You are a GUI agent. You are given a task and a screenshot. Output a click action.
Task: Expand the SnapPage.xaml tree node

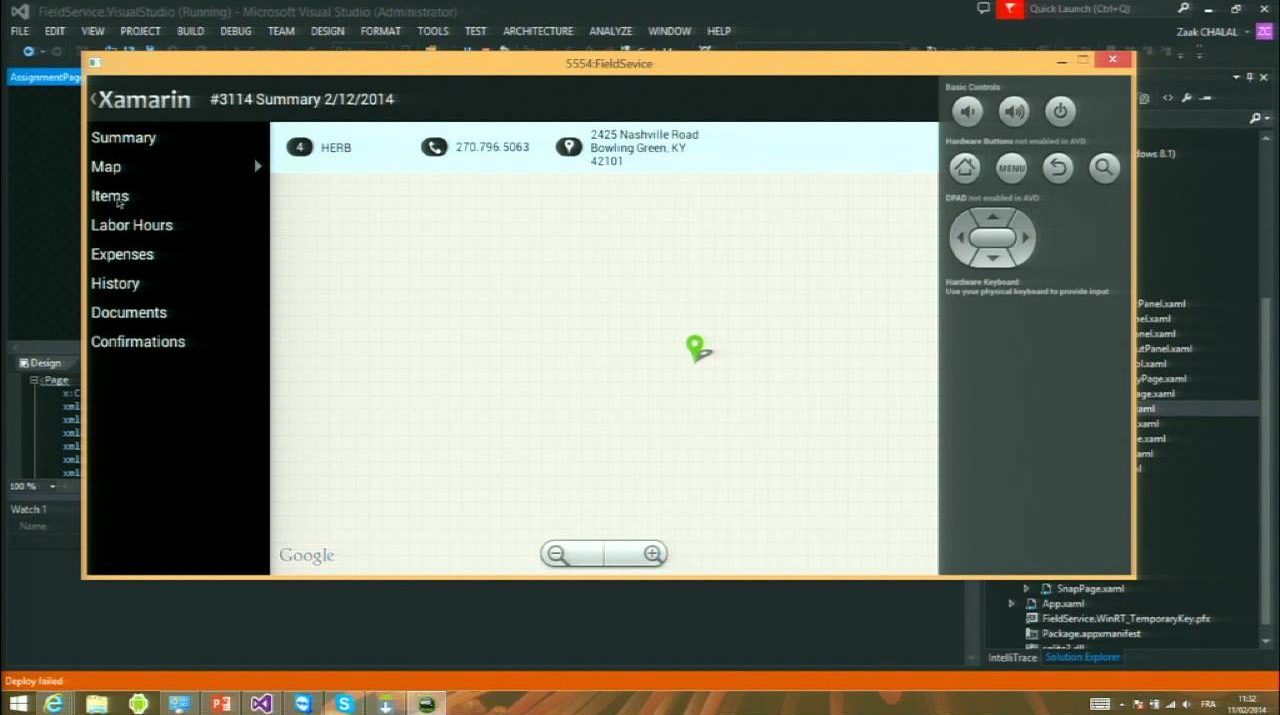1026,589
